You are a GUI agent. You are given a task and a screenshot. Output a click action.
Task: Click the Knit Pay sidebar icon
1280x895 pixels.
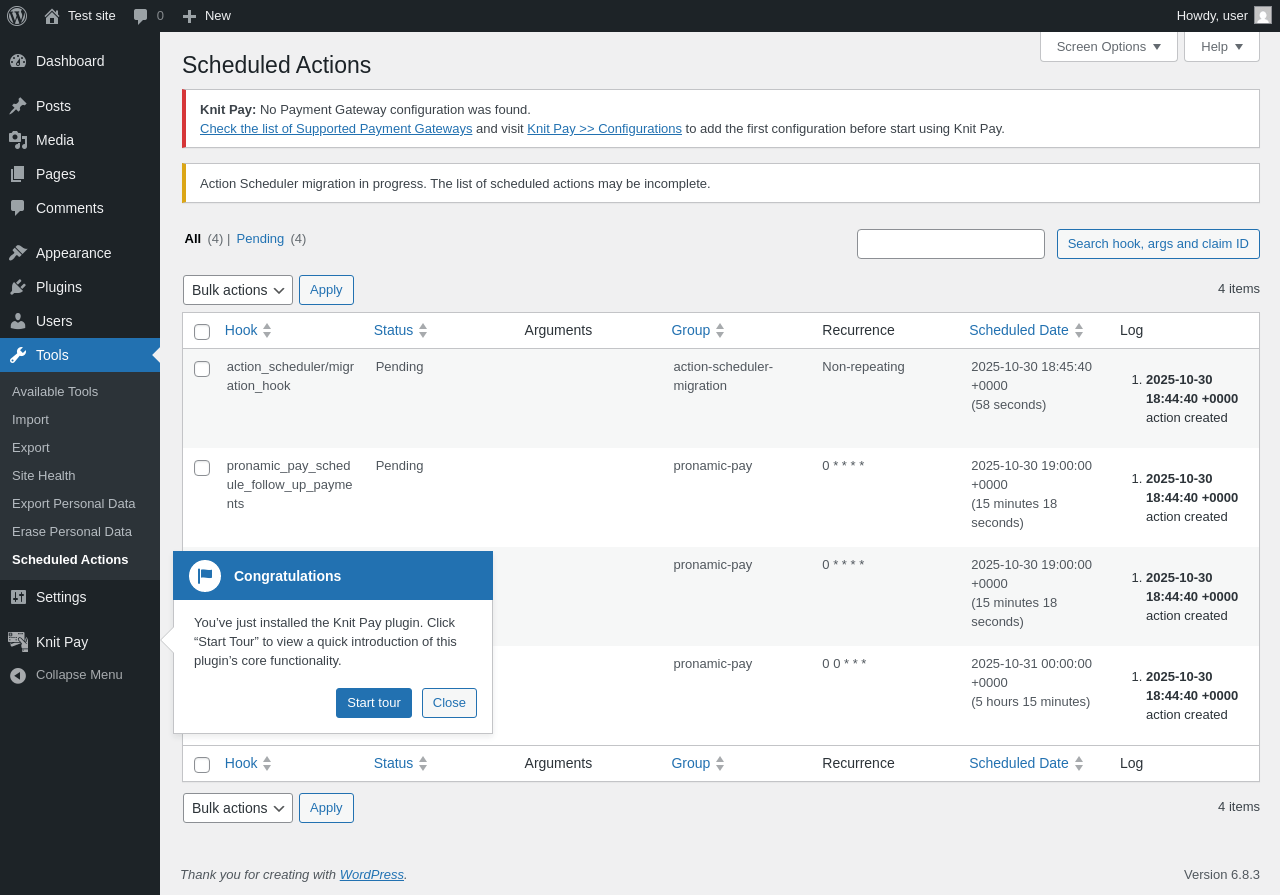tap(18, 642)
